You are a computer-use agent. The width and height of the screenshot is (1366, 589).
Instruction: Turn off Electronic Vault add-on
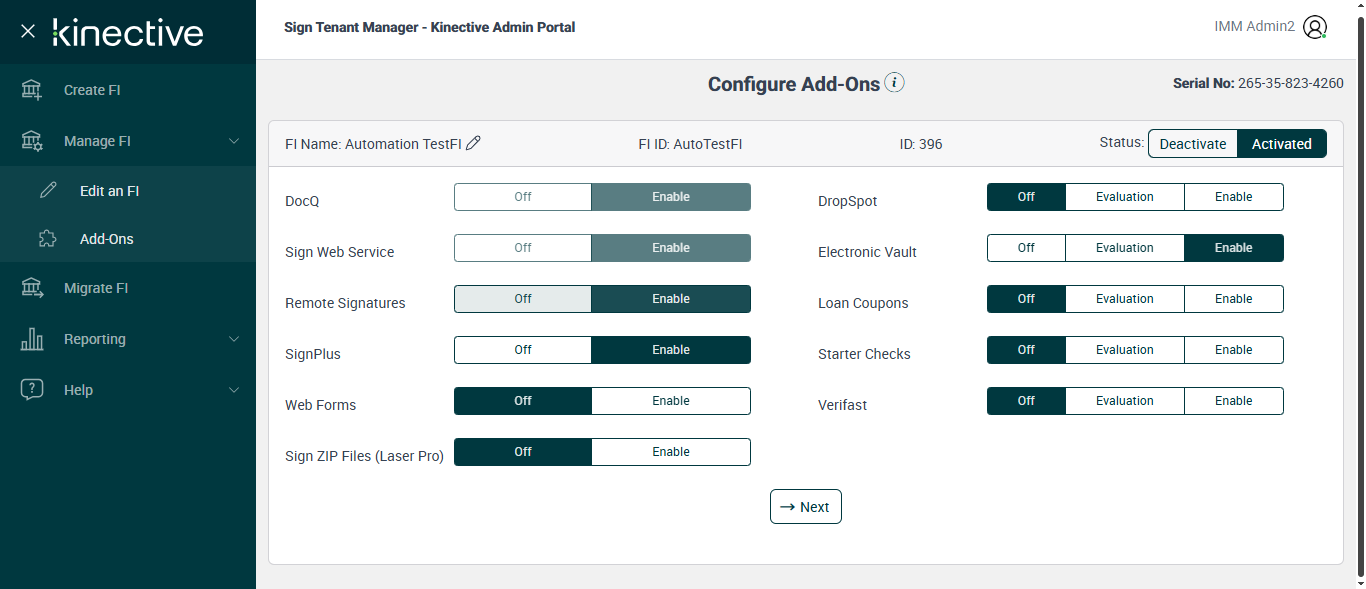[1026, 248]
